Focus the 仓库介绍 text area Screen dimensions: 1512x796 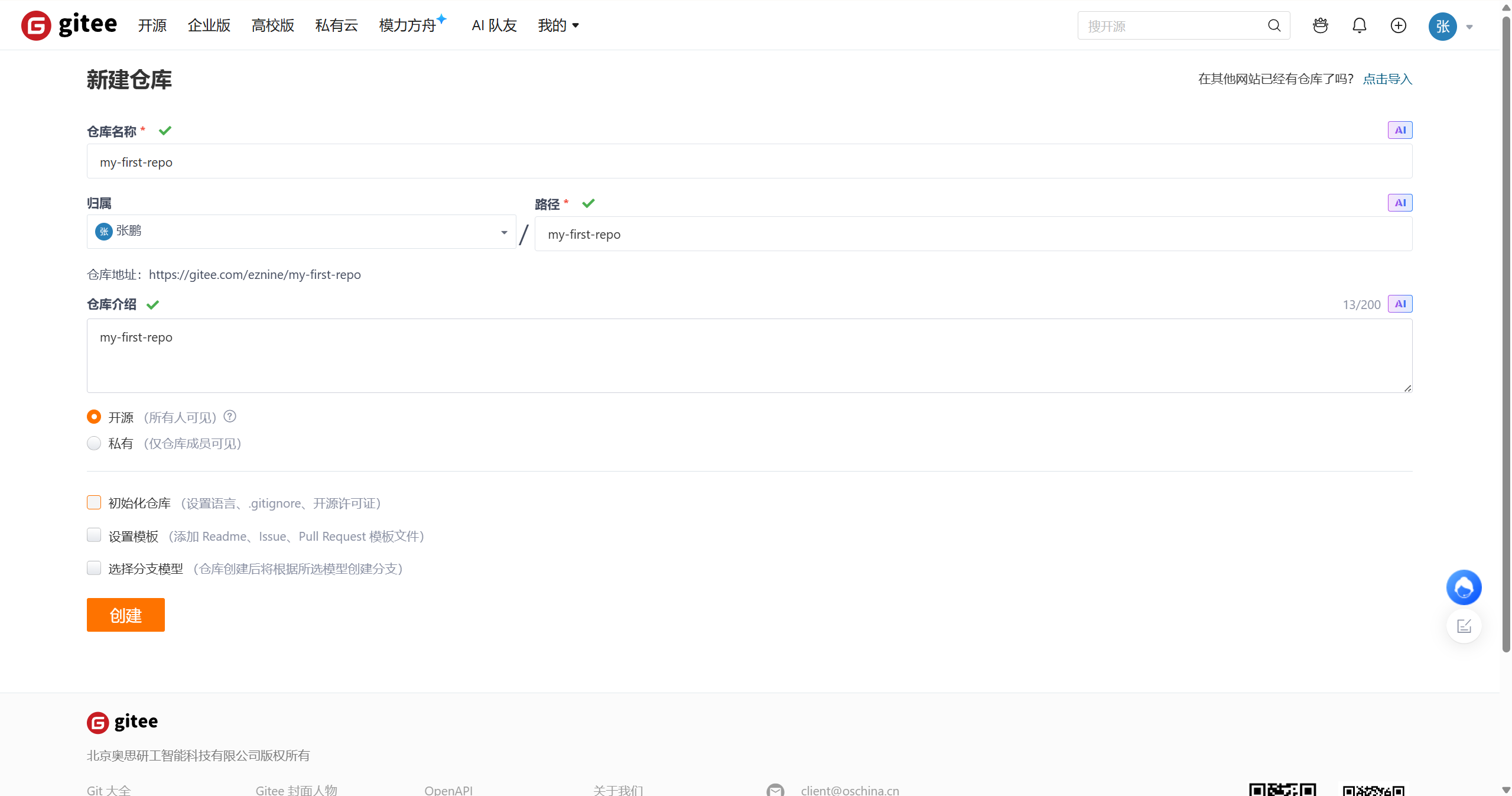[x=749, y=356]
